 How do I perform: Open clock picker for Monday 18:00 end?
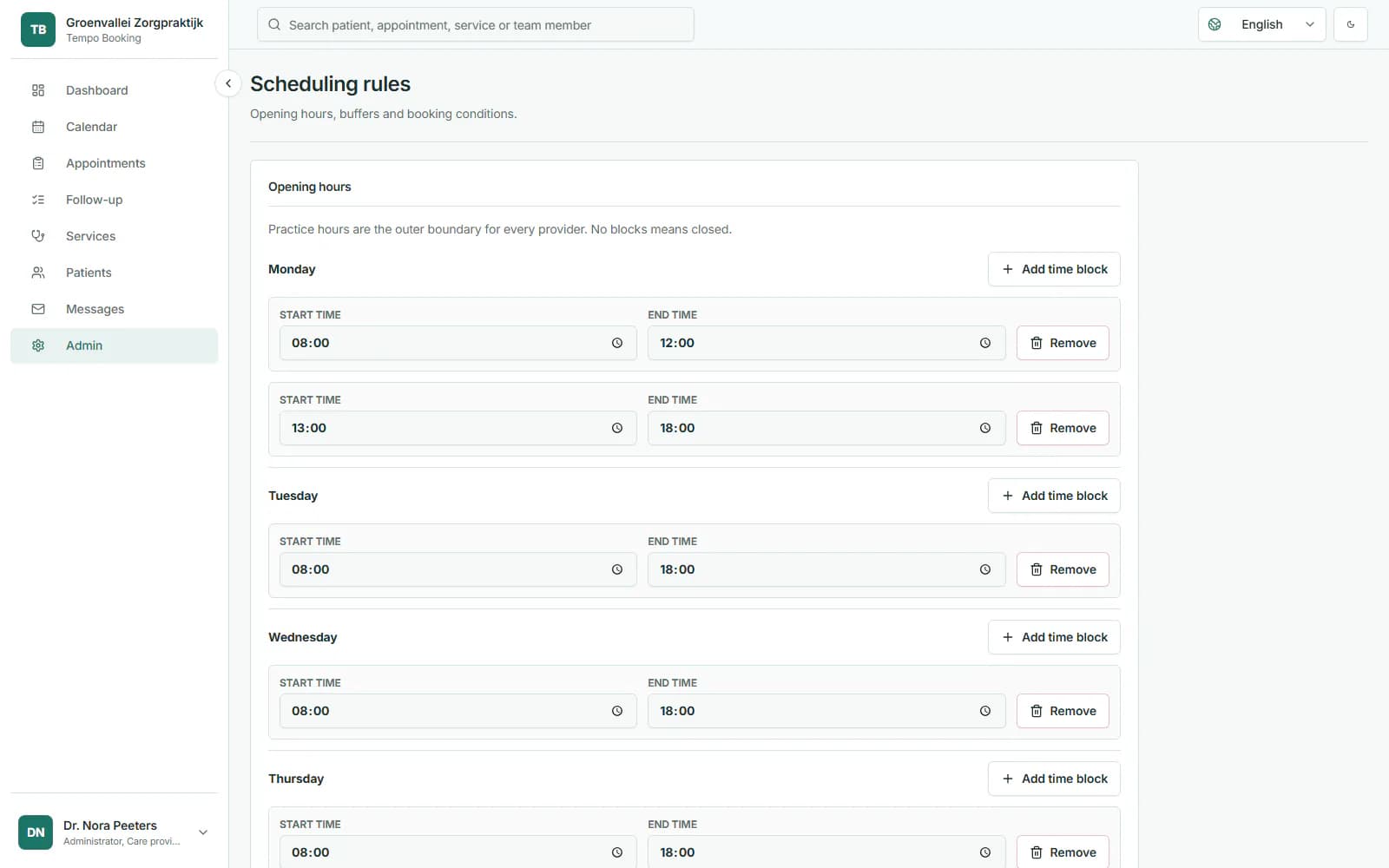985,428
